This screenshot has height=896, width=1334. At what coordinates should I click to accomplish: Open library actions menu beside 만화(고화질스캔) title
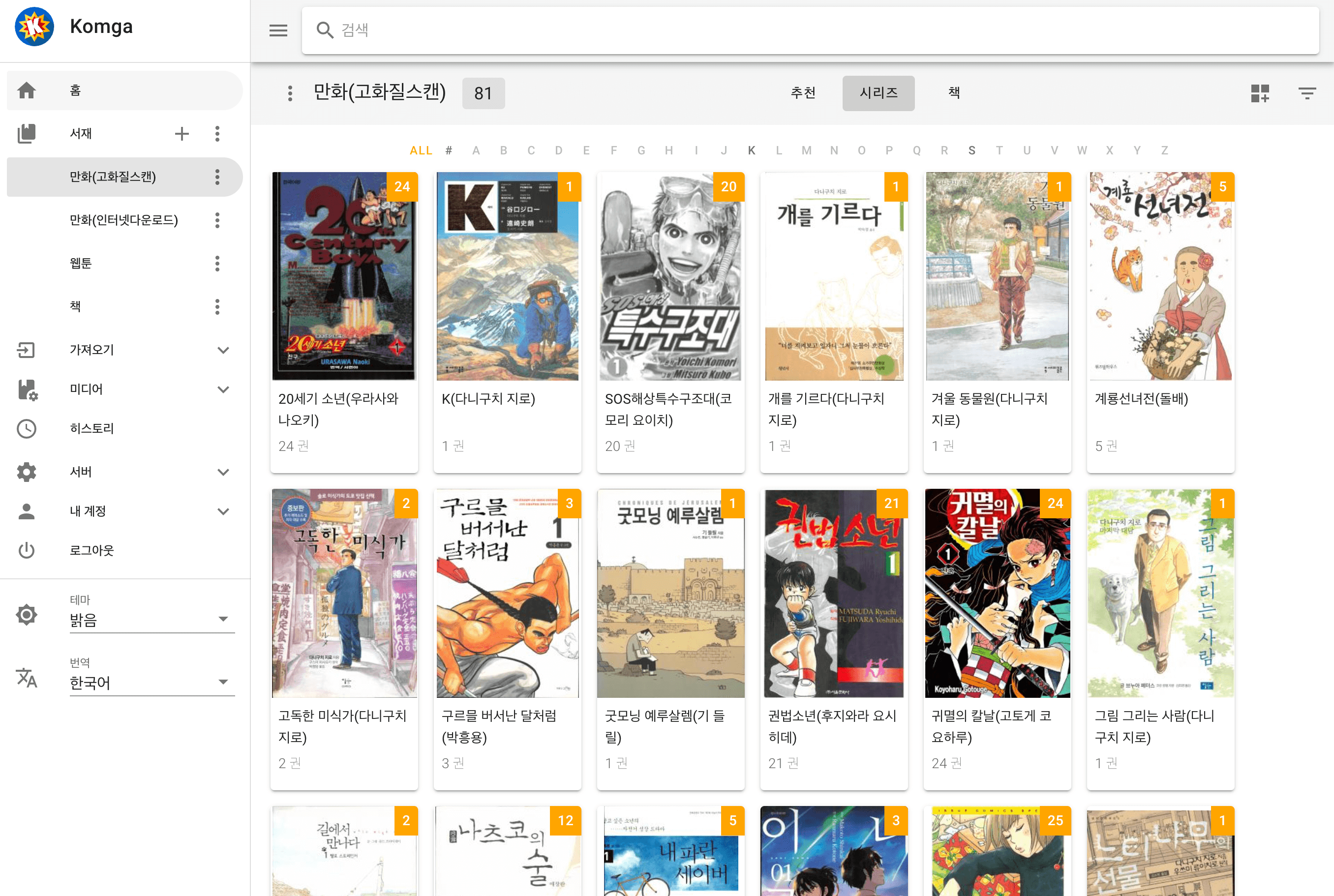pyautogui.click(x=290, y=93)
